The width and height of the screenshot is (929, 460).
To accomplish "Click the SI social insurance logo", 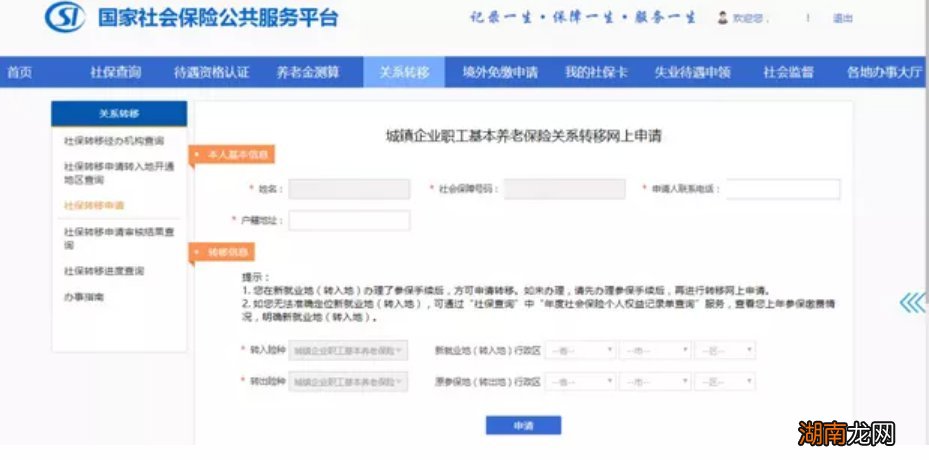I will [x=65, y=17].
